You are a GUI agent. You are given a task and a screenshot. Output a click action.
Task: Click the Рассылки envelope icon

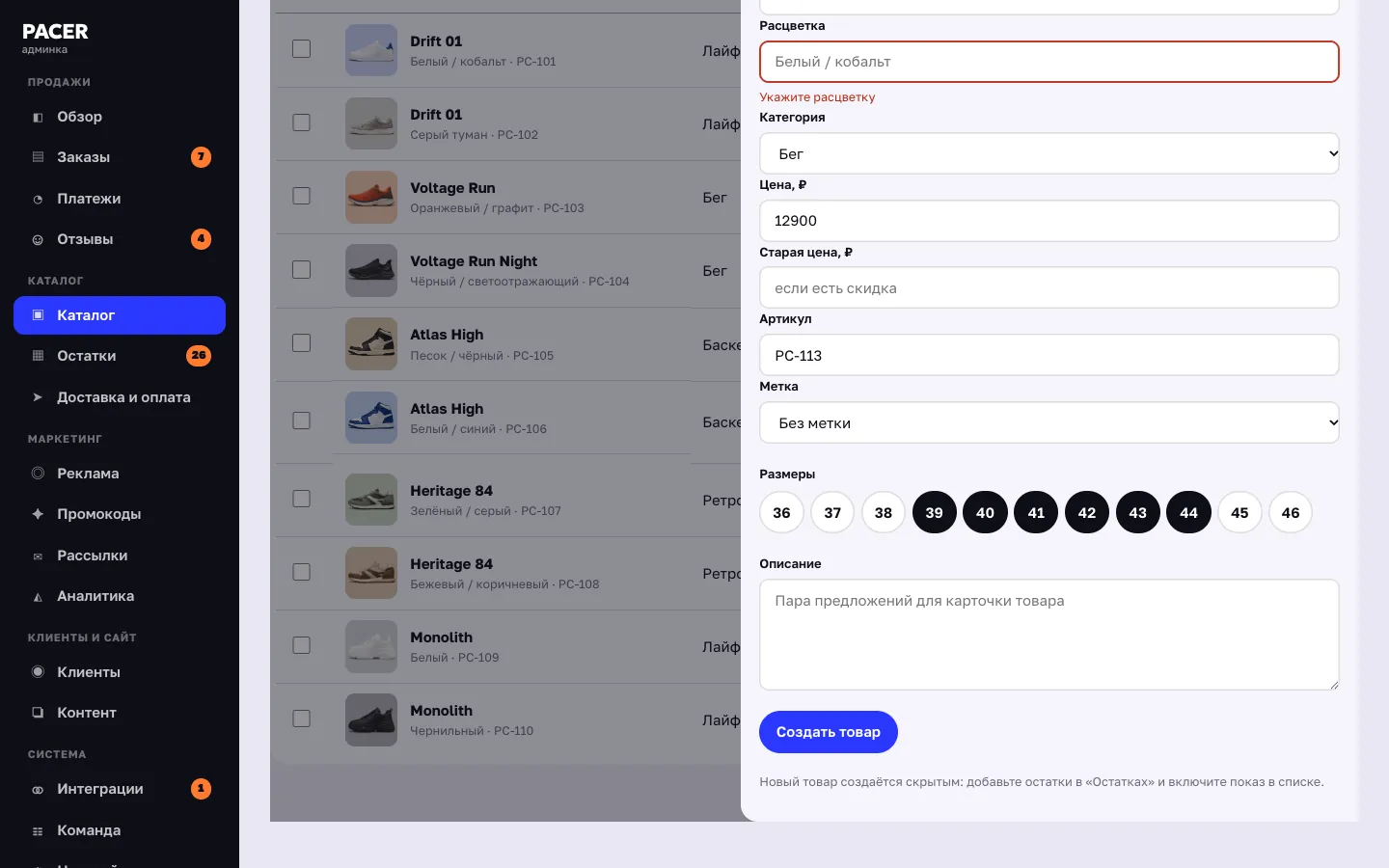click(x=38, y=556)
